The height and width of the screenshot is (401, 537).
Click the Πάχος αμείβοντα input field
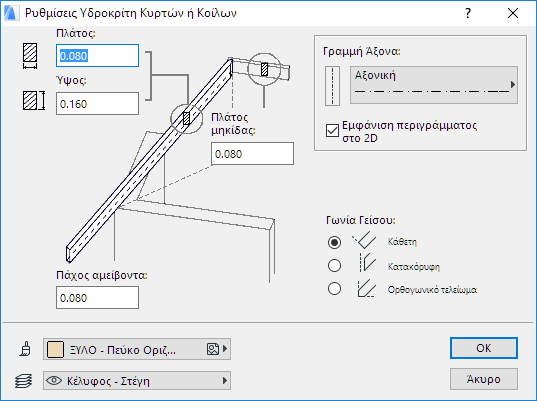pyautogui.click(x=98, y=298)
